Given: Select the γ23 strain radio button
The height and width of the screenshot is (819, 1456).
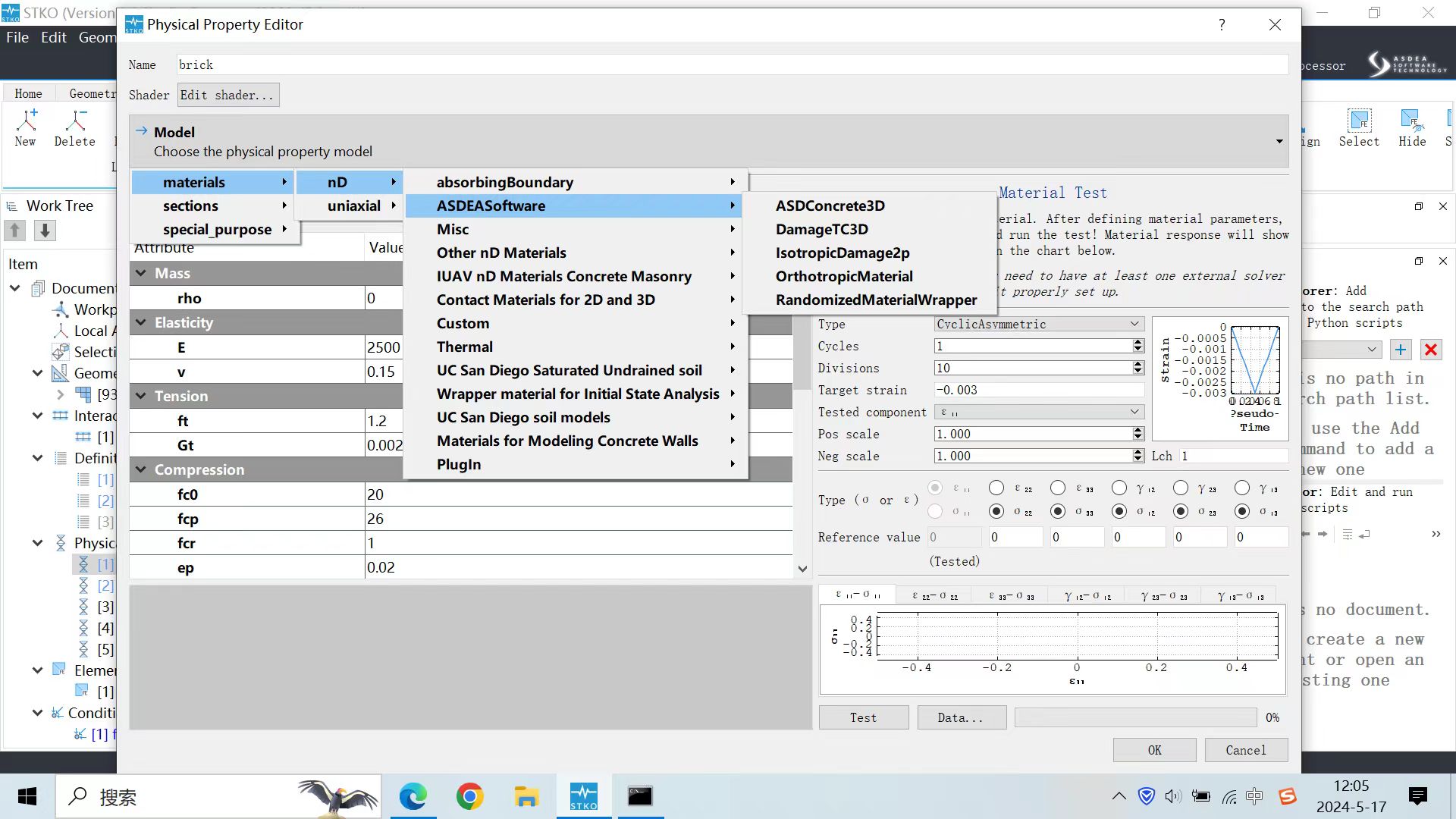Looking at the screenshot, I should pyautogui.click(x=1181, y=488).
